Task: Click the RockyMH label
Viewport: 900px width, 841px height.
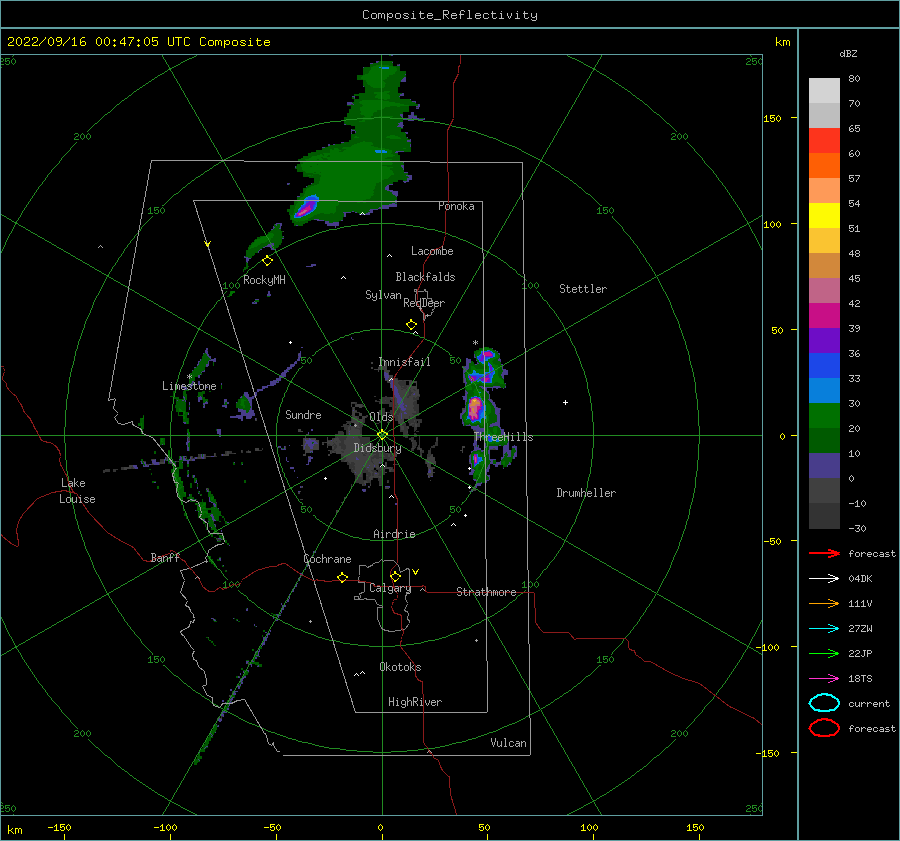Action: coord(264,280)
